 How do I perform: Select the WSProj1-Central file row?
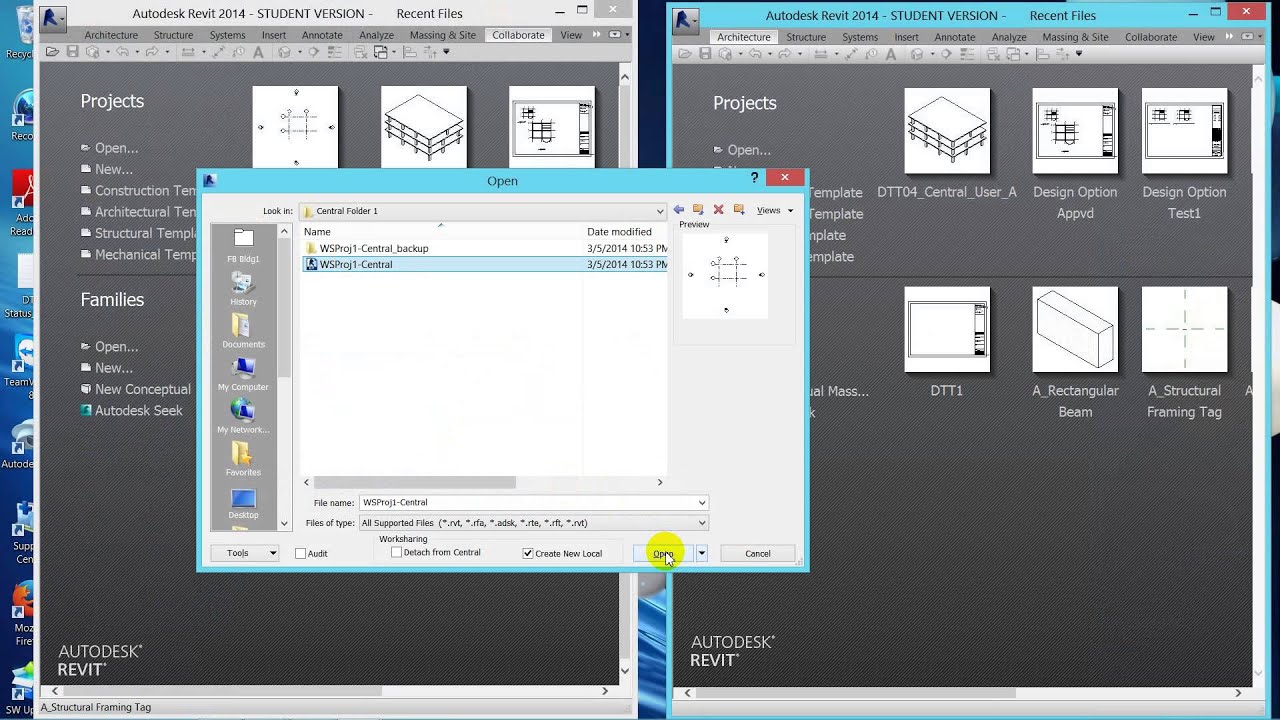tap(485, 264)
